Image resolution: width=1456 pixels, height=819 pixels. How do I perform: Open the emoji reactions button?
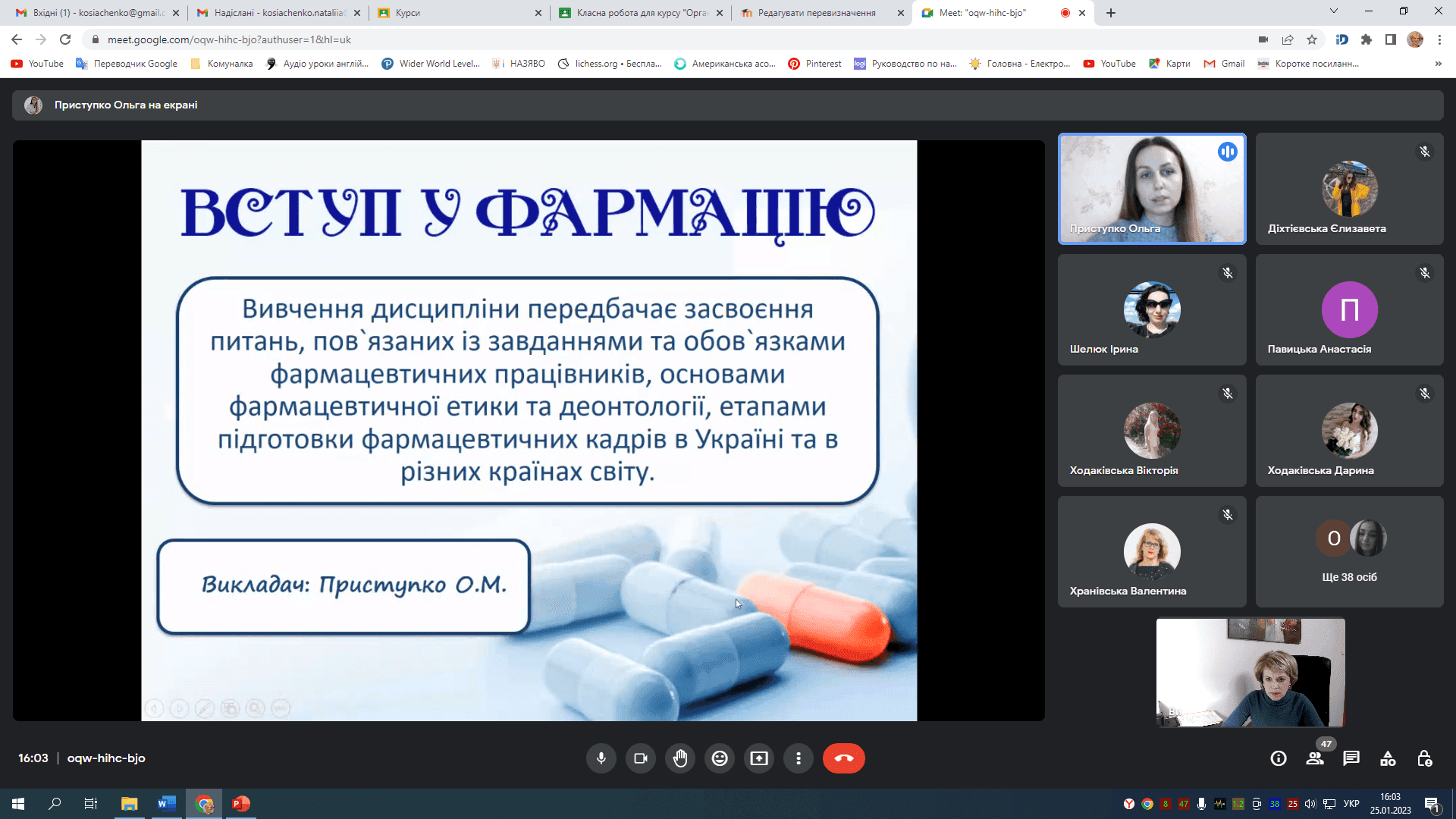click(720, 758)
